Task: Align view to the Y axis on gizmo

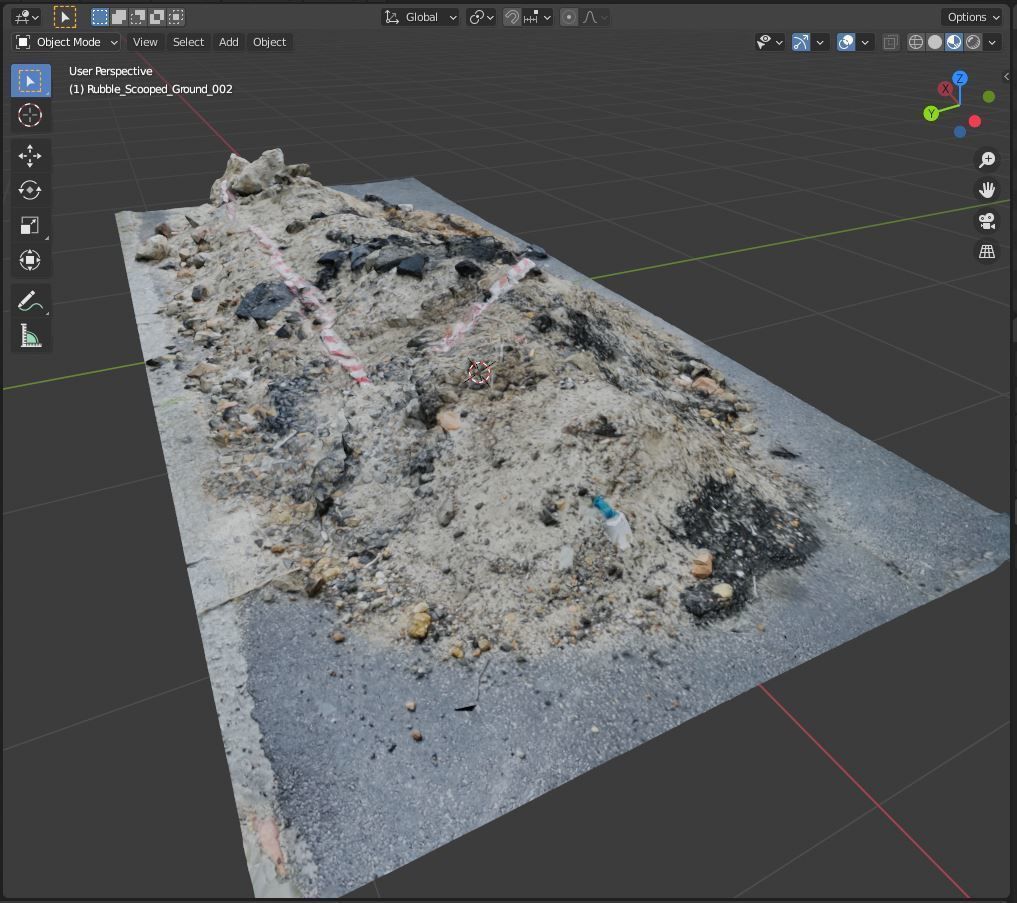Action: [931, 114]
